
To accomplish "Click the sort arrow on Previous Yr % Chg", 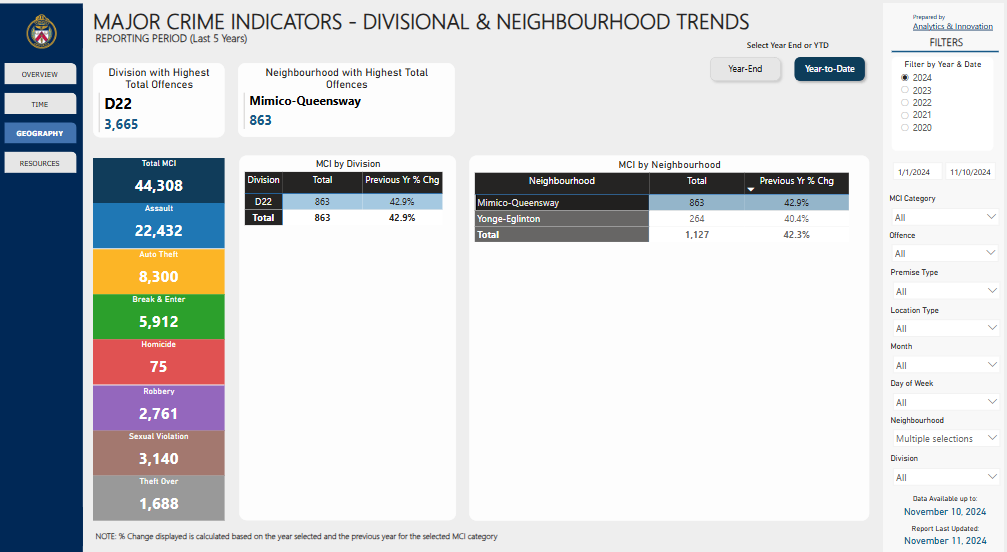I will click(x=751, y=189).
